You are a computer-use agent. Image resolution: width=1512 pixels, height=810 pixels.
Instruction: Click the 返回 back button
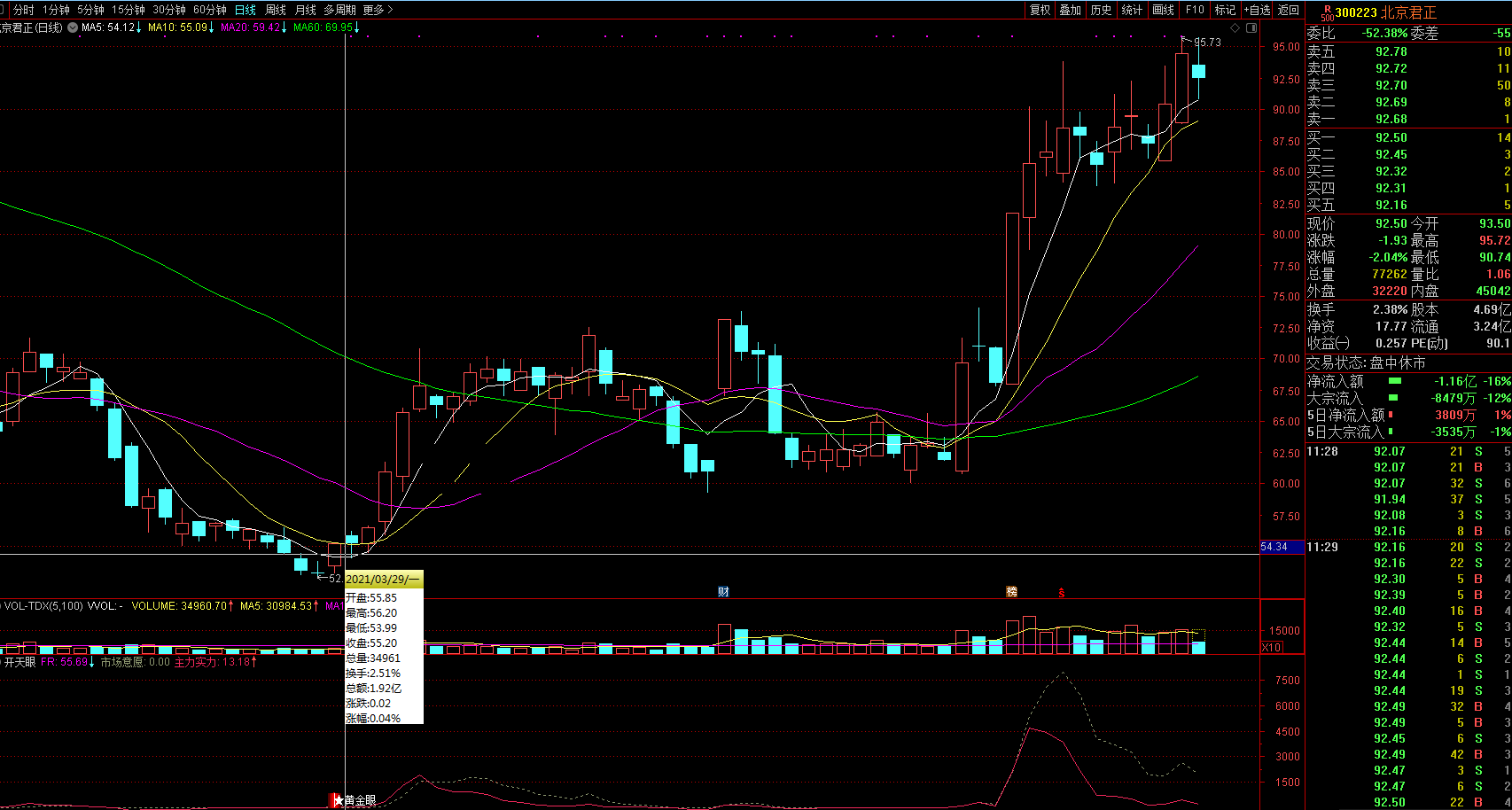point(1288,10)
